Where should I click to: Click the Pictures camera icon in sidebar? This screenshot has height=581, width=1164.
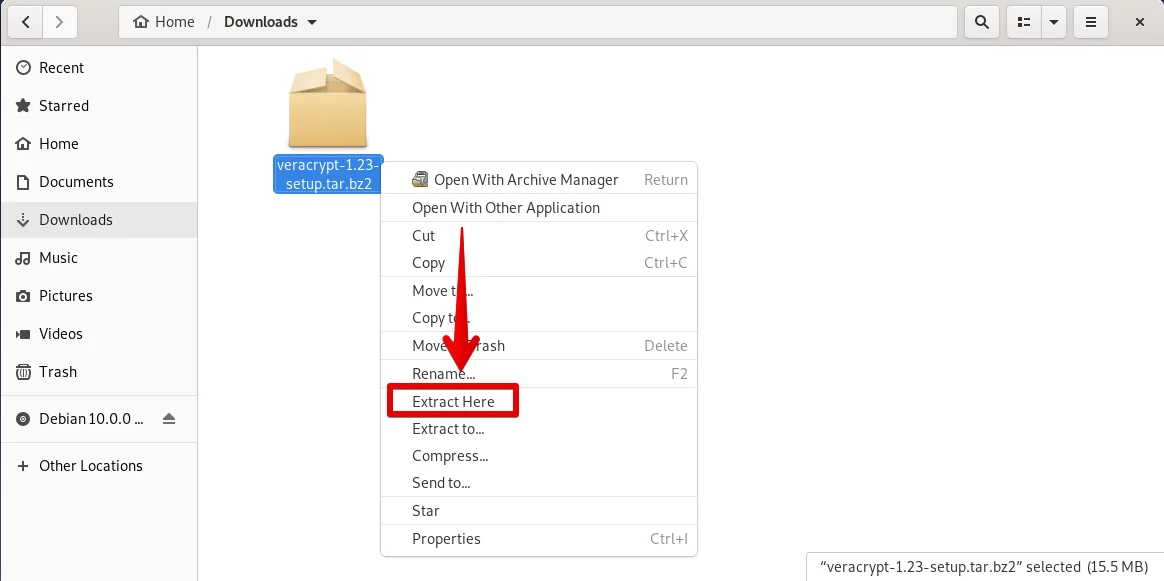pos(24,295)
